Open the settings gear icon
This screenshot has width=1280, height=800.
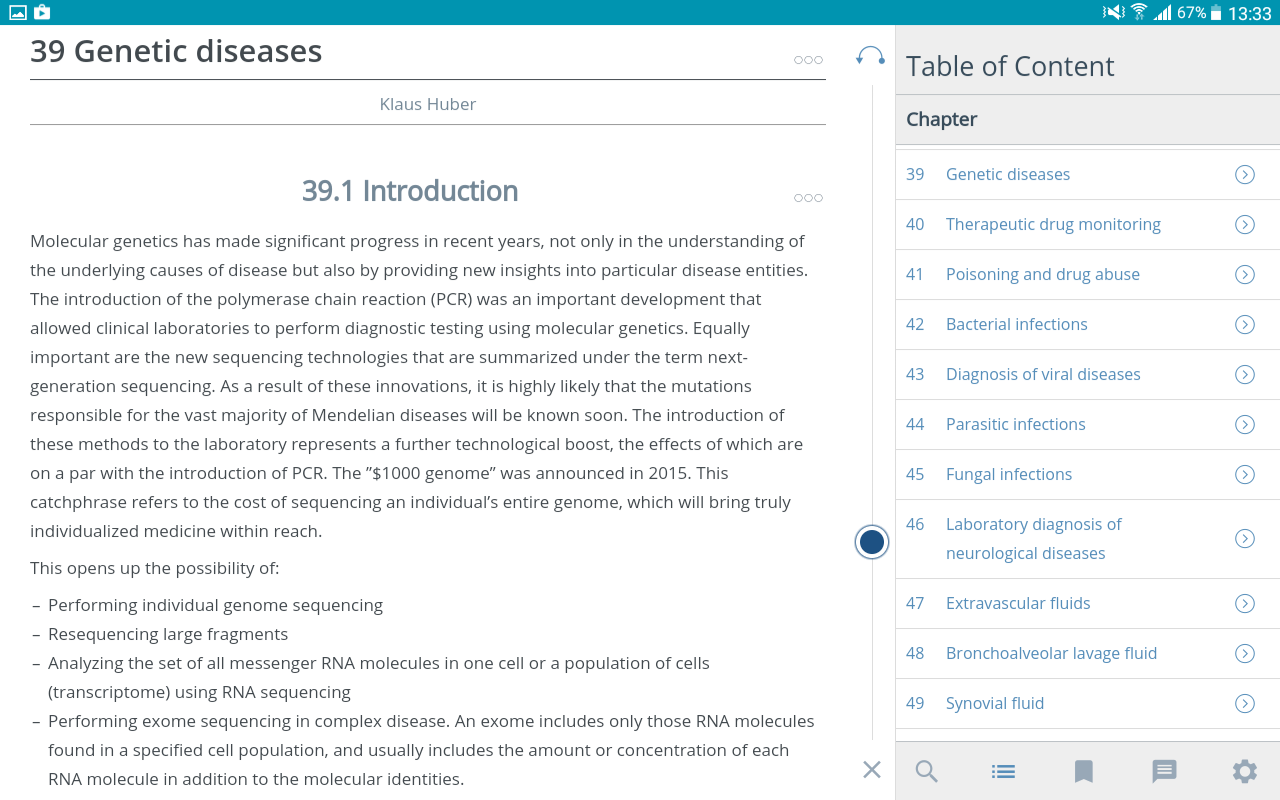(x=1244, y=771)
